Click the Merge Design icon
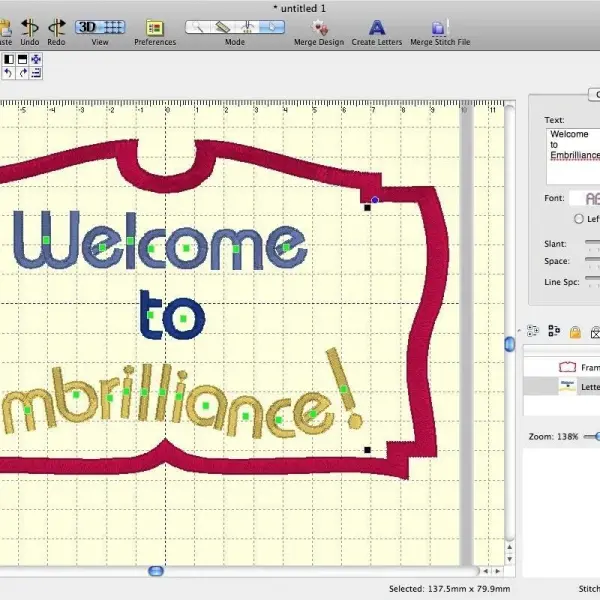 point(319,28)
